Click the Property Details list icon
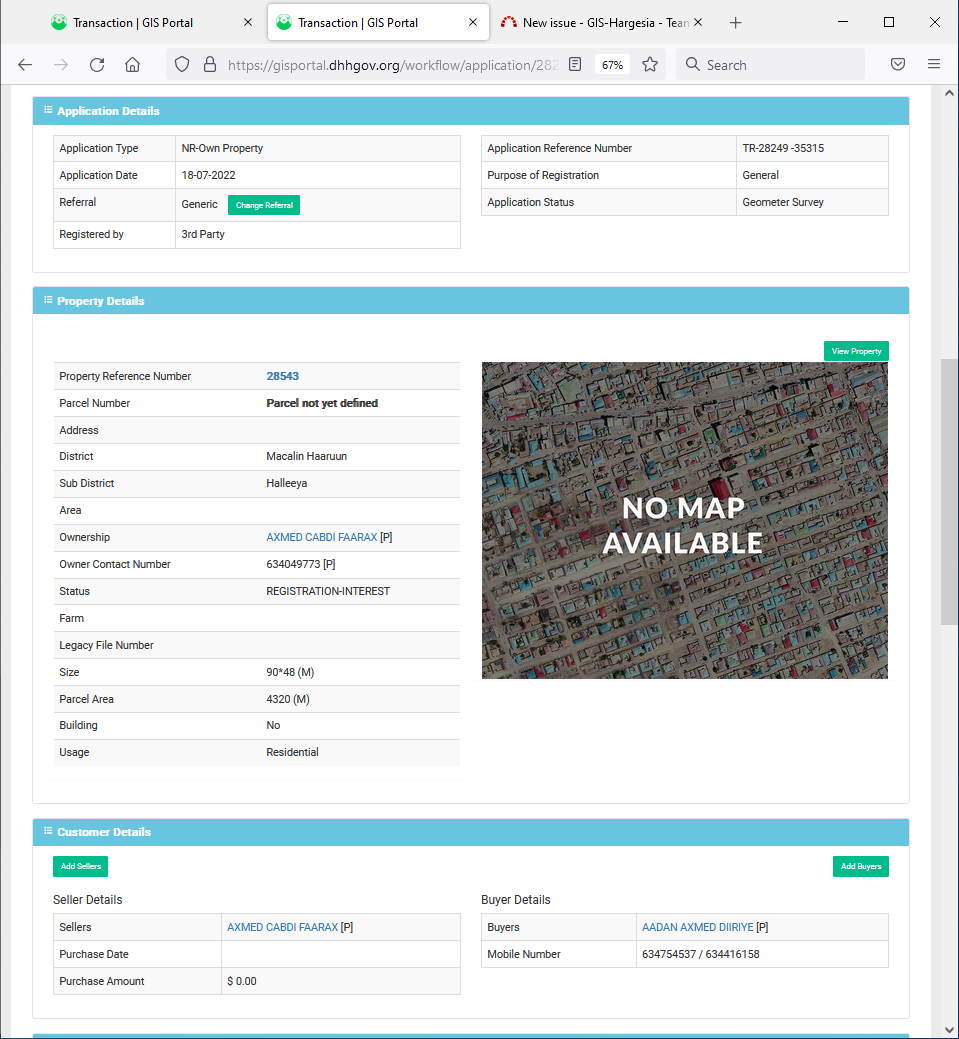959x1039 pixels. click(x=48, y=300)
